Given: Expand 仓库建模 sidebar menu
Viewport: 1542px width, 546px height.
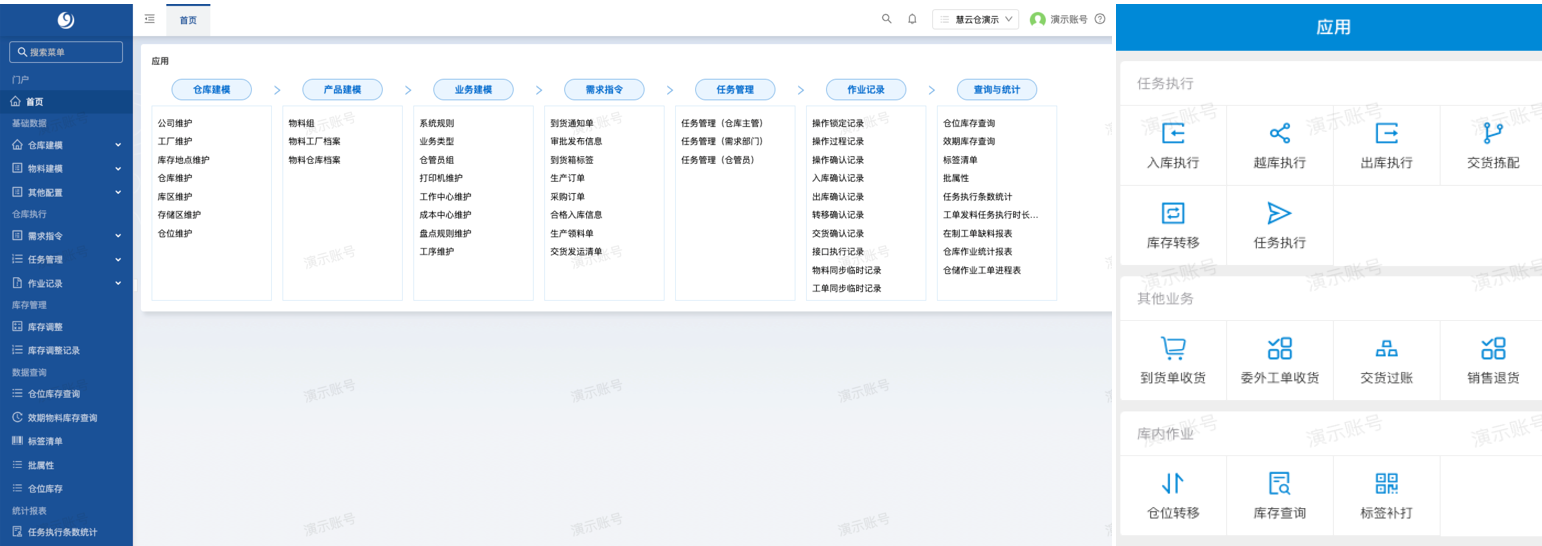Looking at the screenshot, I should pyautogui.click(x=66, y=145).
